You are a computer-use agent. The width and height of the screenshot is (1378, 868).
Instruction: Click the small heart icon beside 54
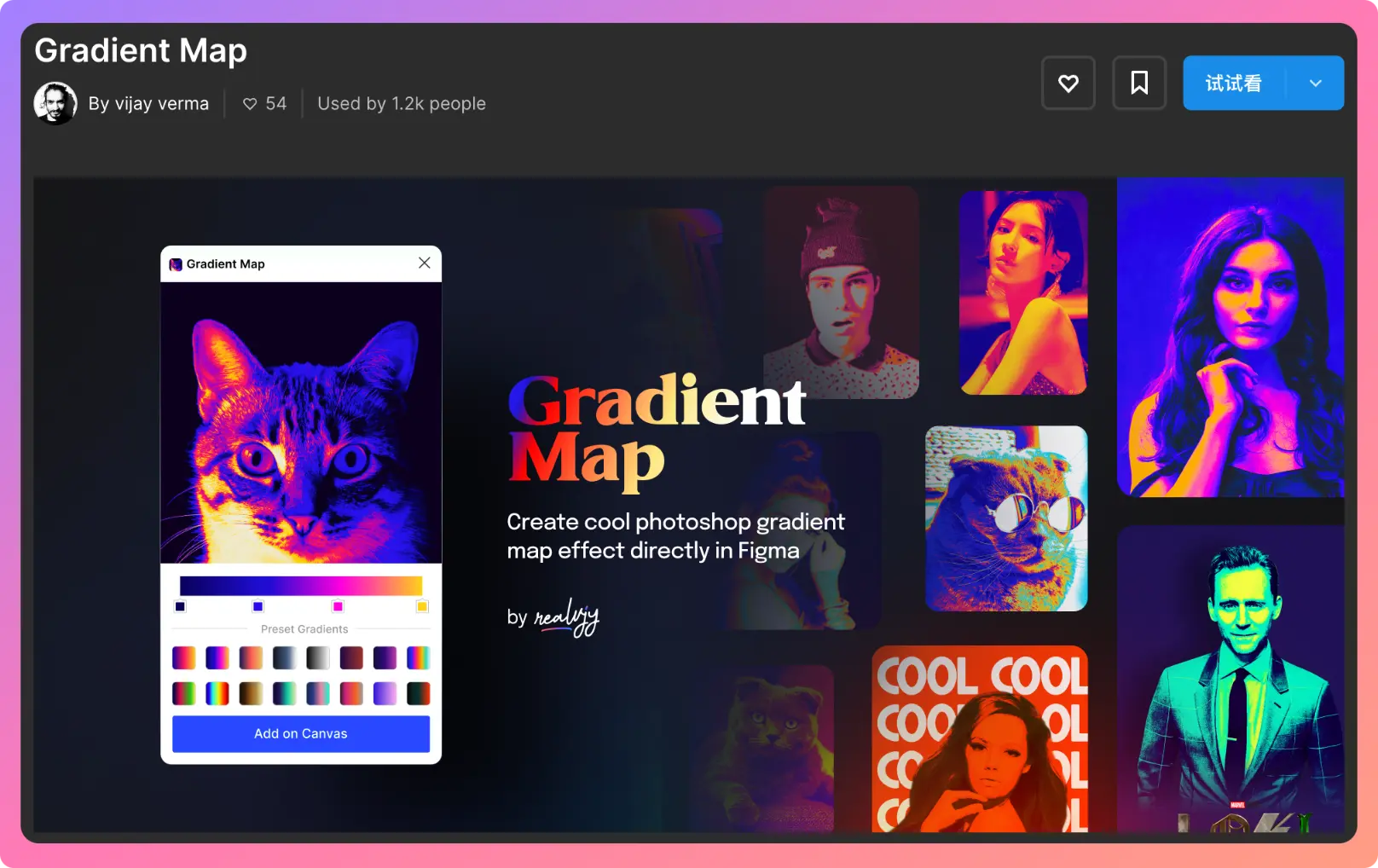coord(250,104)
